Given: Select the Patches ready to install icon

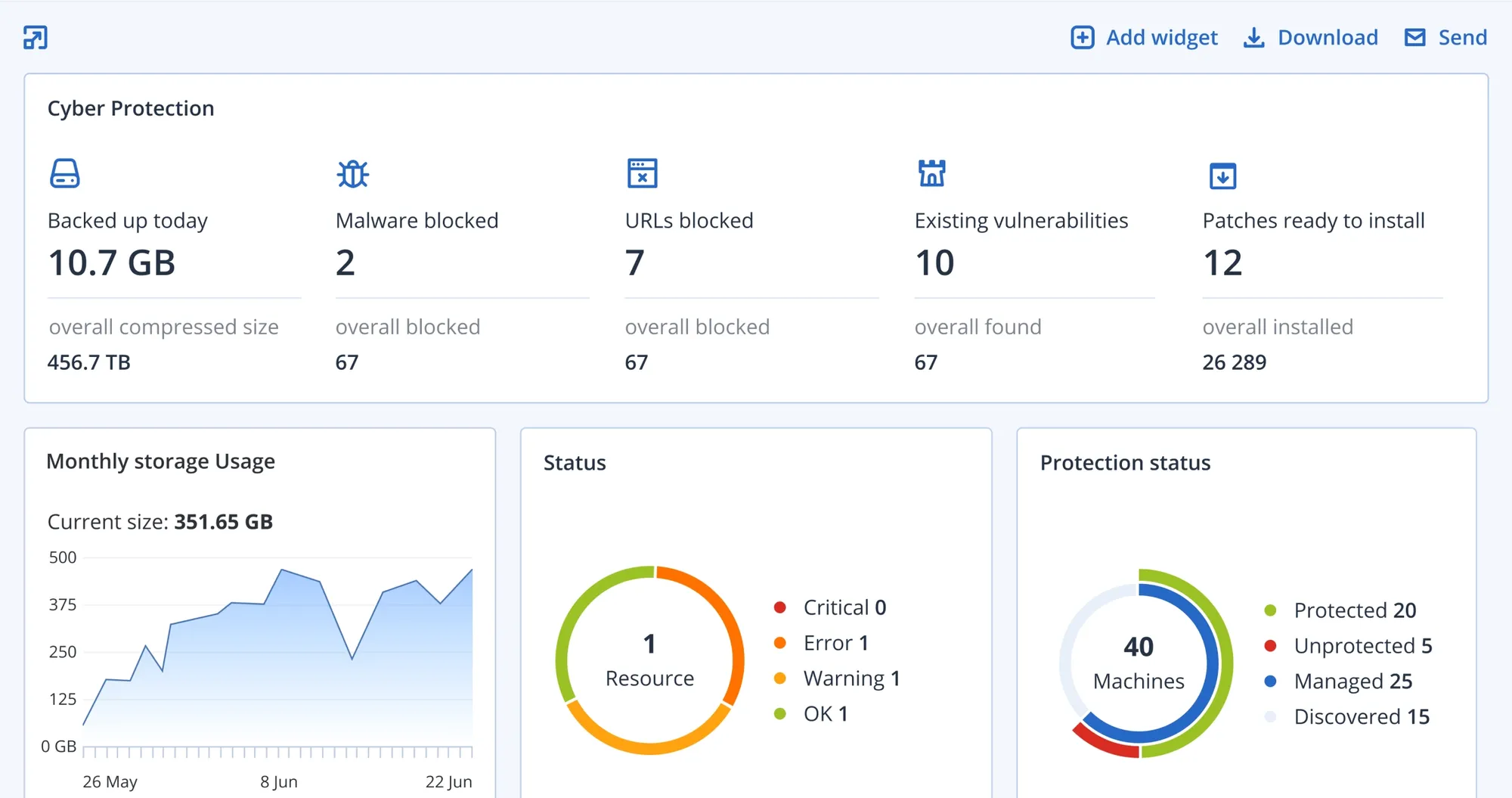Looking at the screenshot, I should point(1222,175).
